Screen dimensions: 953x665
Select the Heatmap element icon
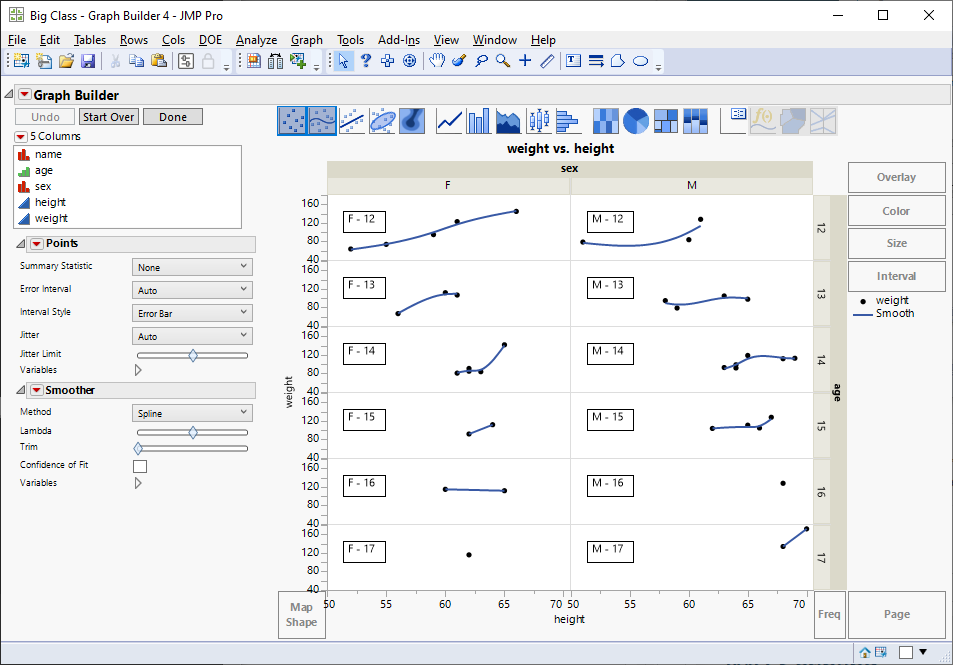[605, 120]
